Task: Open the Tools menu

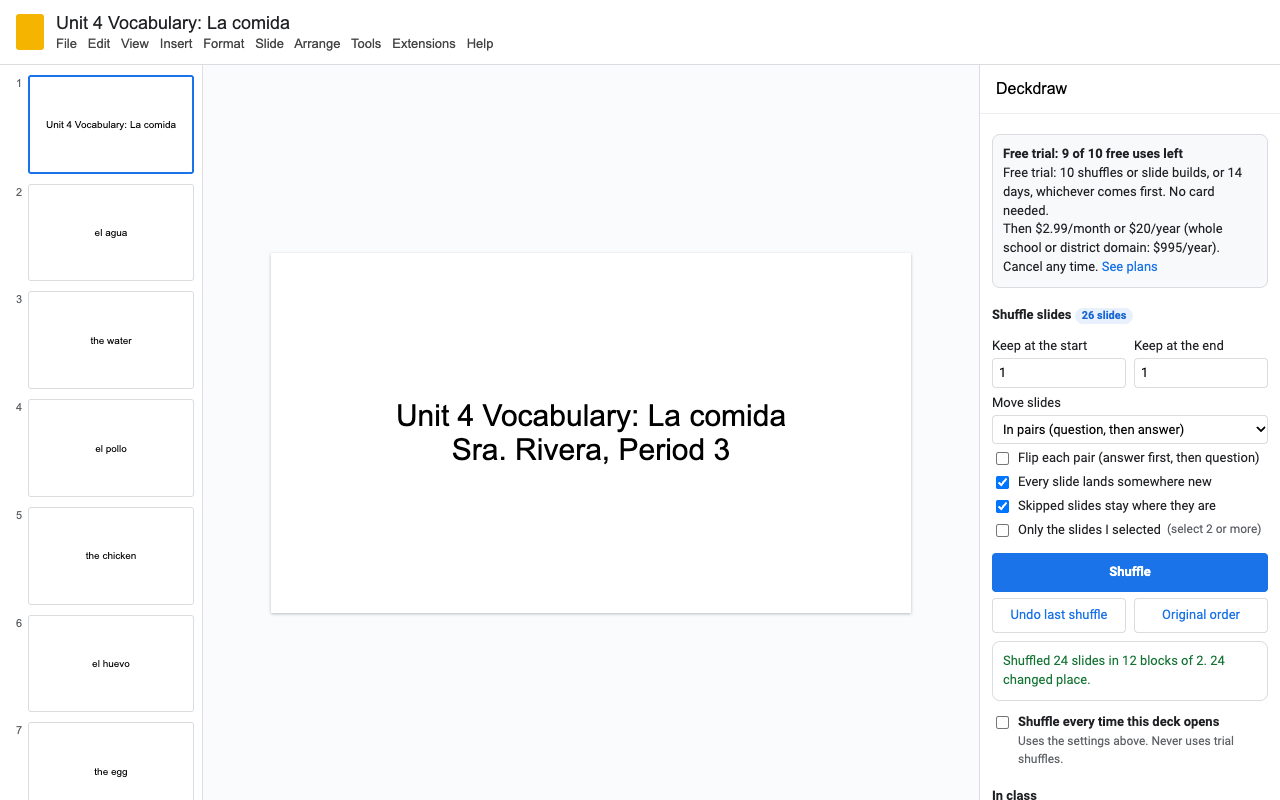Action: 366,44
